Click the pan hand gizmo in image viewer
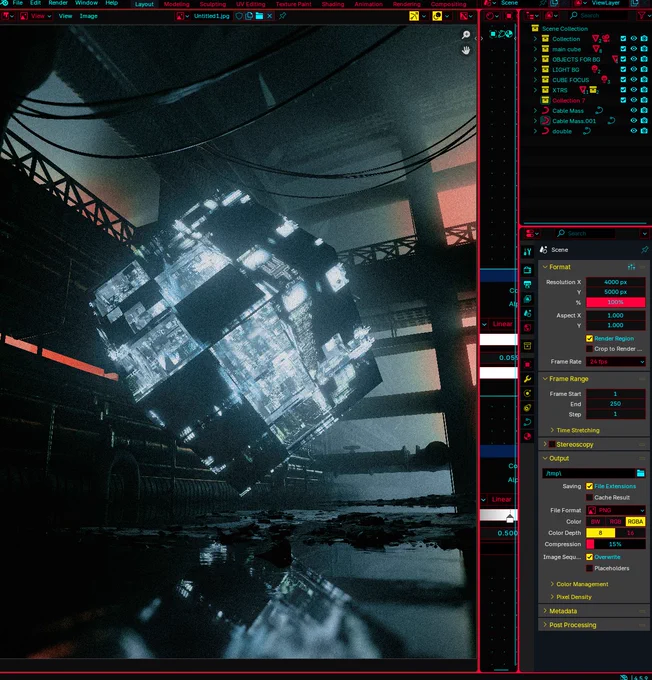This screenshot has width=652, height=680. point(466,50)
